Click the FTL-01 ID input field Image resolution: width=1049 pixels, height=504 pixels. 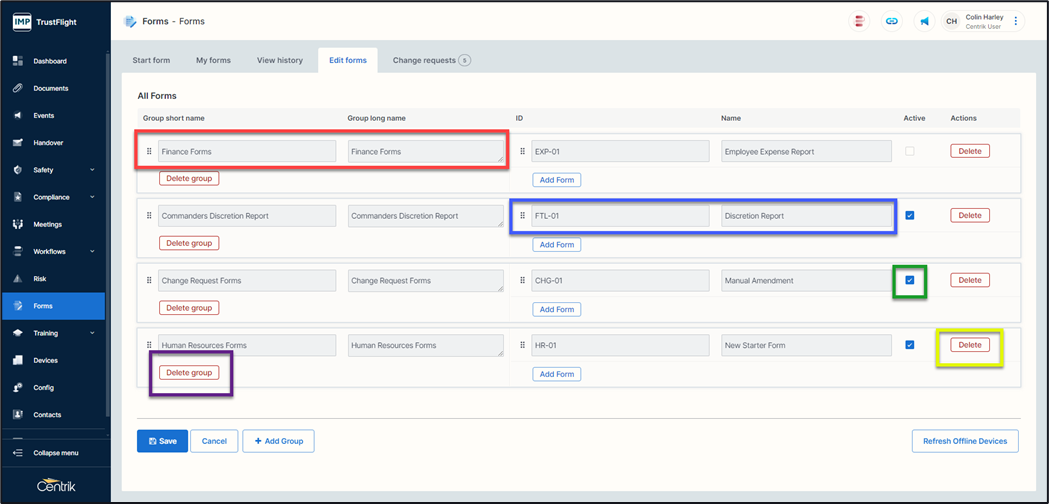coord(619,216)
